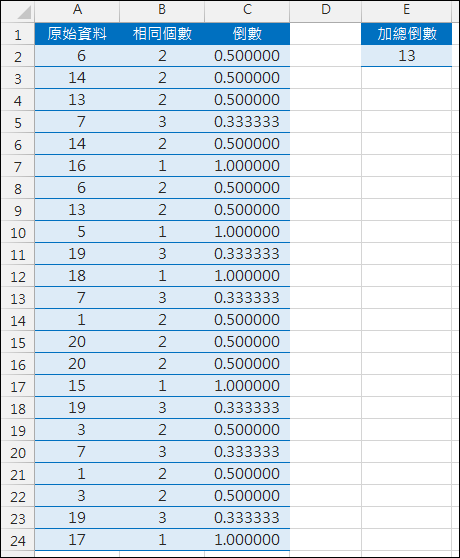The image size is (460, 558).
Task: Click cell C15 showing 0.500000
Action: click(x=247, y=342)
